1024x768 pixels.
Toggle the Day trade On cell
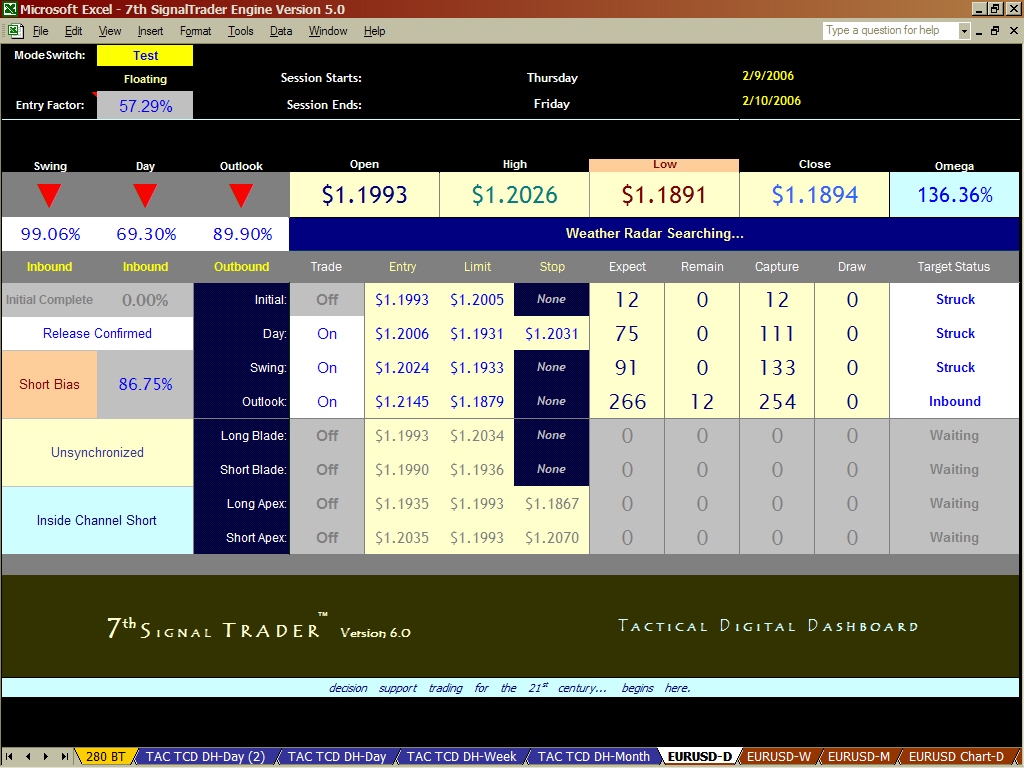[327, 334]
